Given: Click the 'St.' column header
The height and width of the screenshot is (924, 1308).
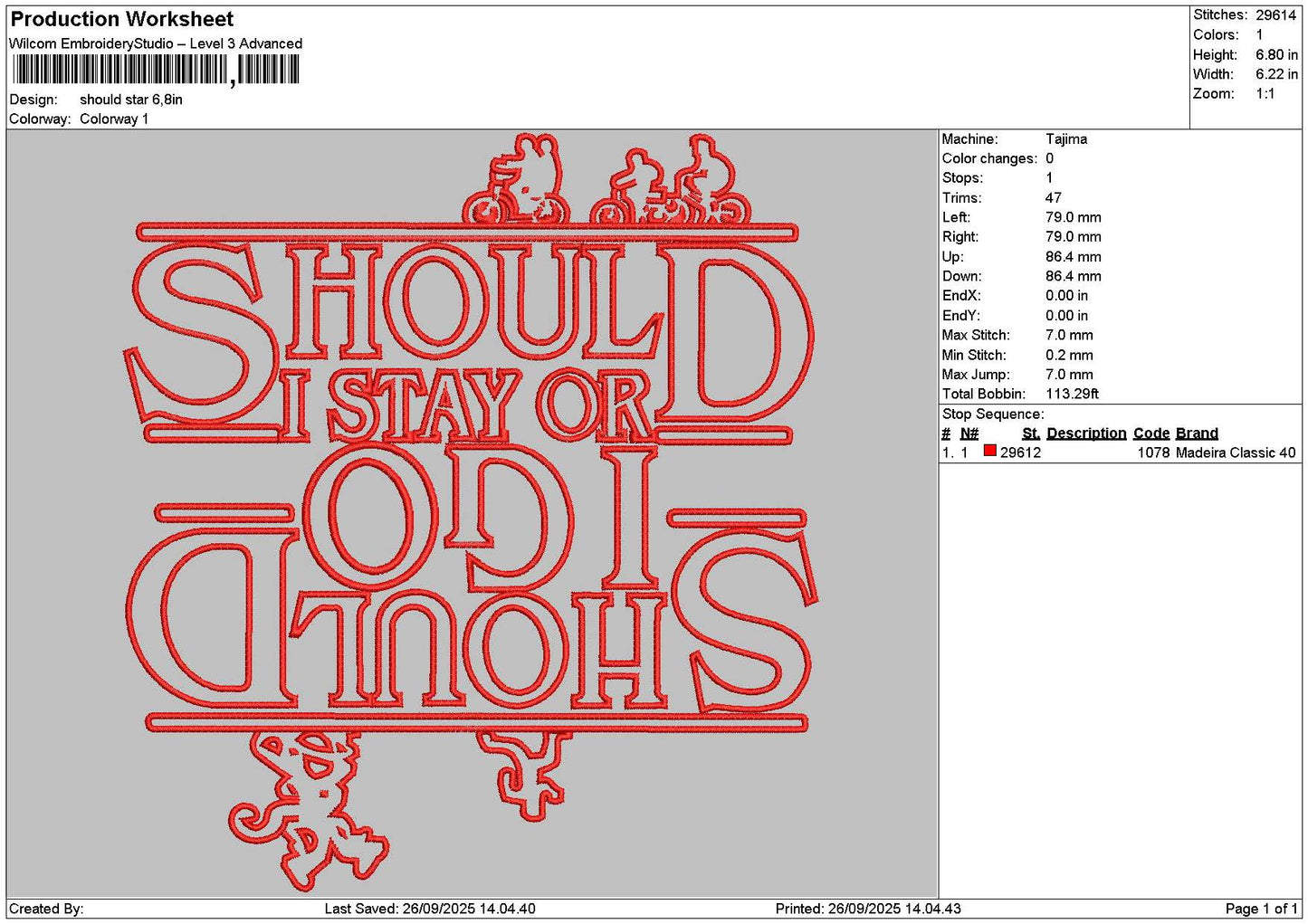Looking at the screenshot, I should (1031, 433).
